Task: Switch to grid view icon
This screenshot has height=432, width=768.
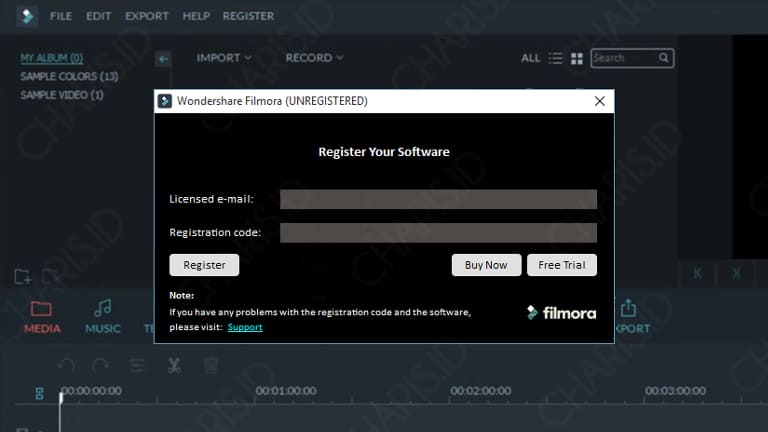Action: (x=577, y=59)
